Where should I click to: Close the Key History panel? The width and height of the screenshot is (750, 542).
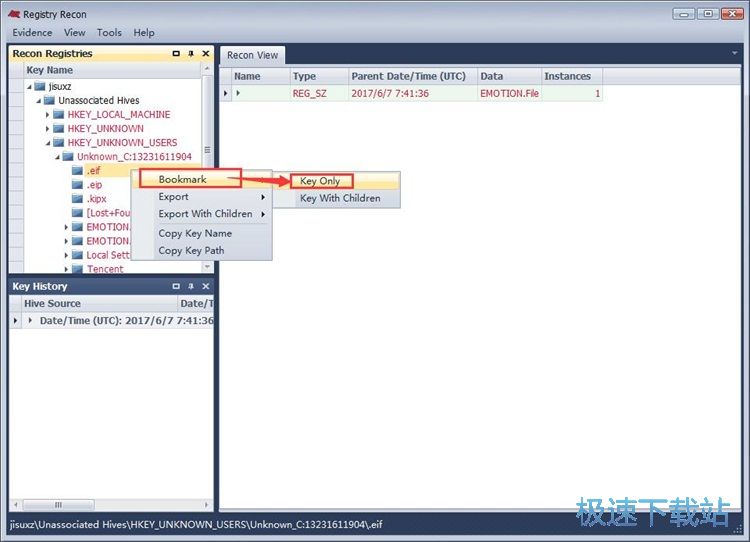pyautogui.click(x=206, y=286)
